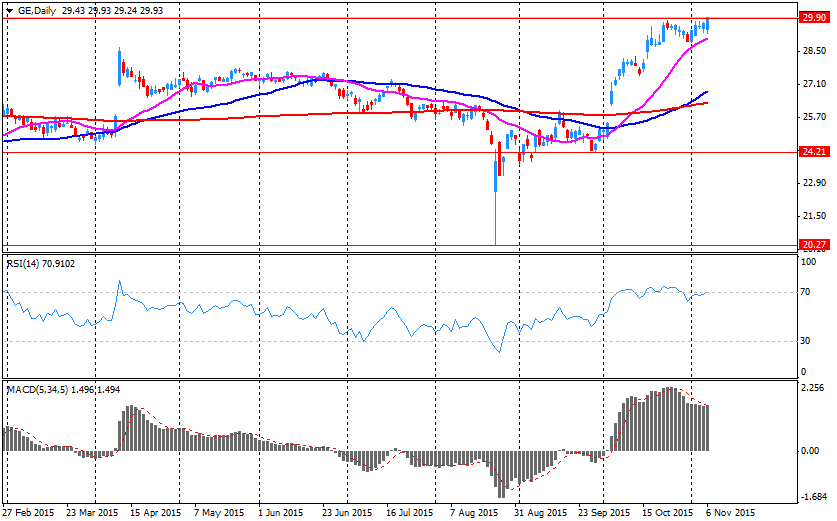Click the GE,Daily chart title
This screenshot has height=521, width=837.
pyautogui.click(x=37, y=11)
